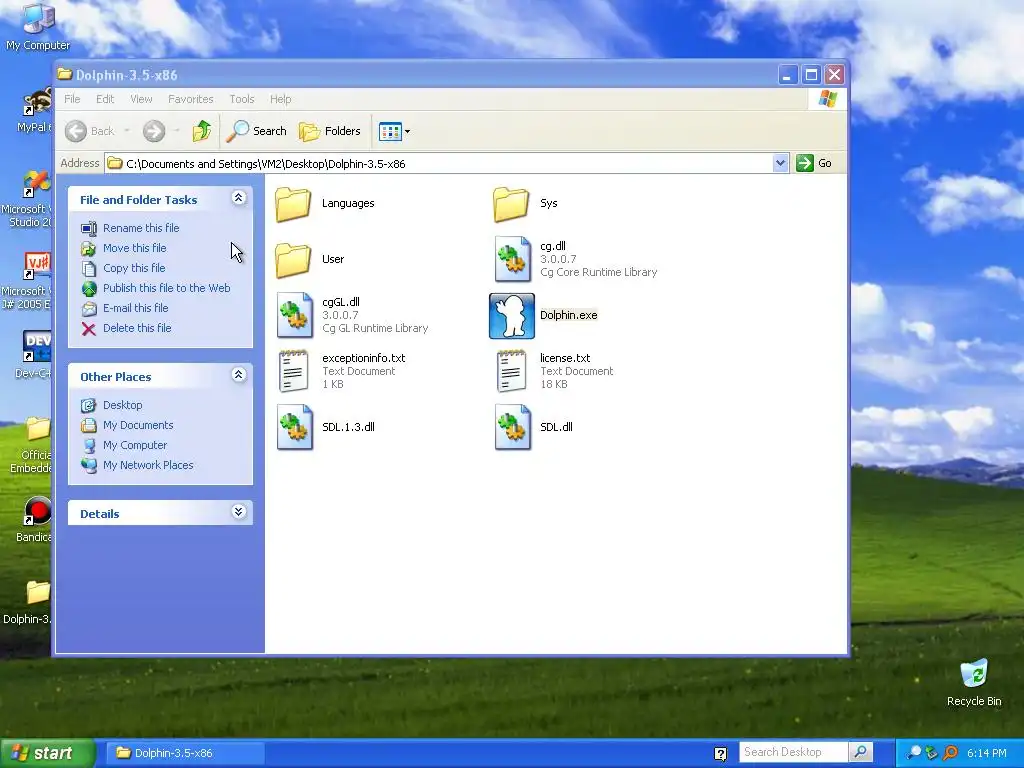Click Rename this file link
The width and height of the screenshot is (1024, 768).
pos(141,228)
